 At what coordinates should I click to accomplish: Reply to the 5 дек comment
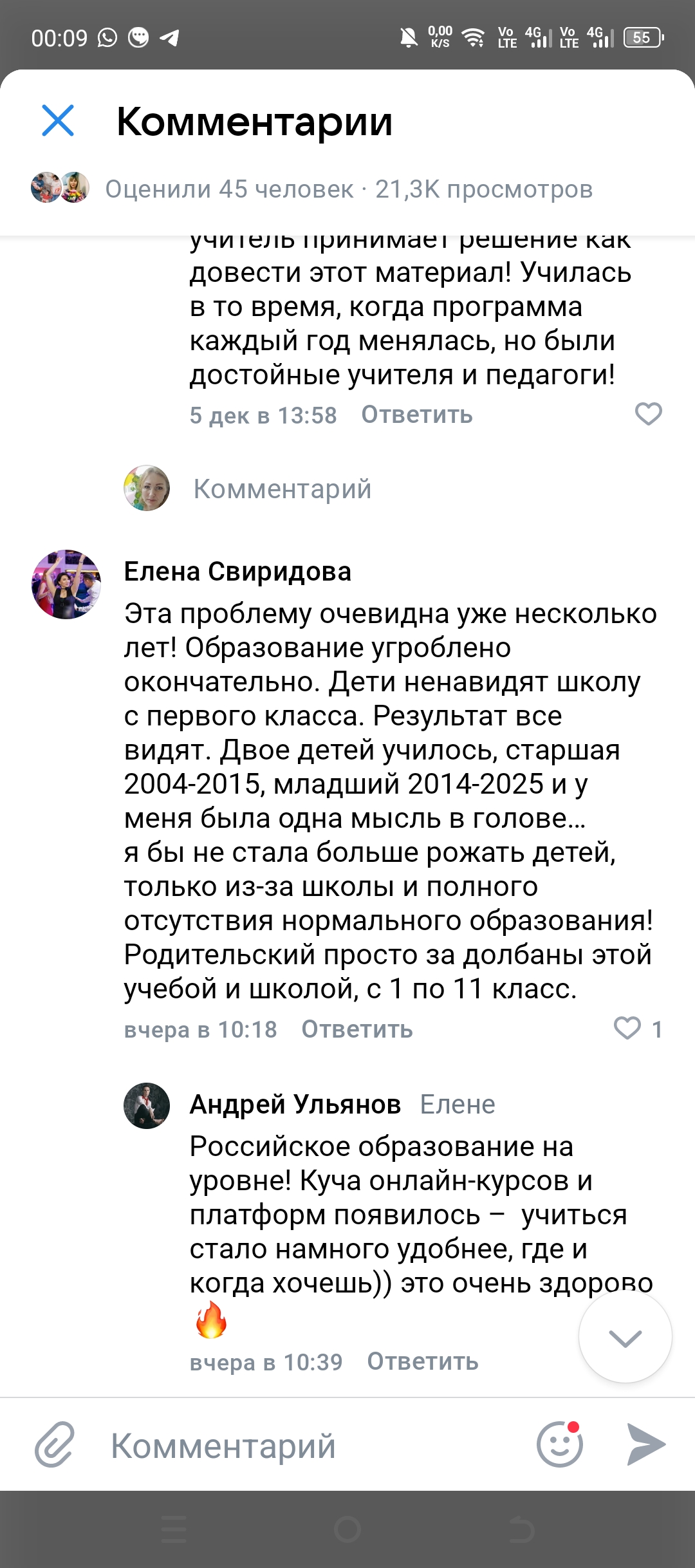click(417, 415)
